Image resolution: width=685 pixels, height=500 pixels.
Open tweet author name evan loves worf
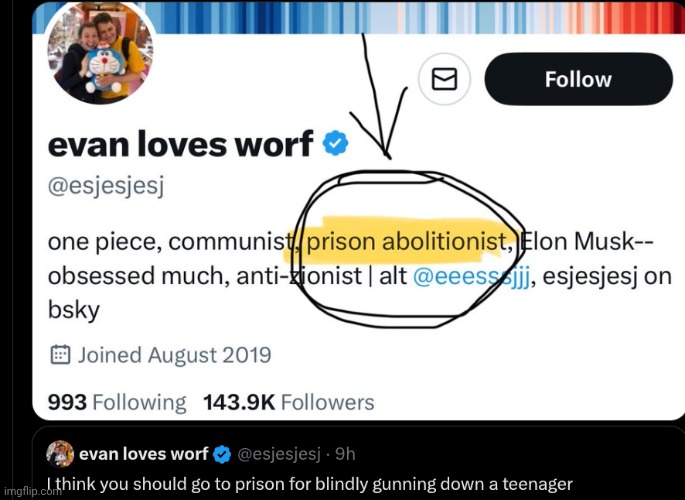(143, 454)
